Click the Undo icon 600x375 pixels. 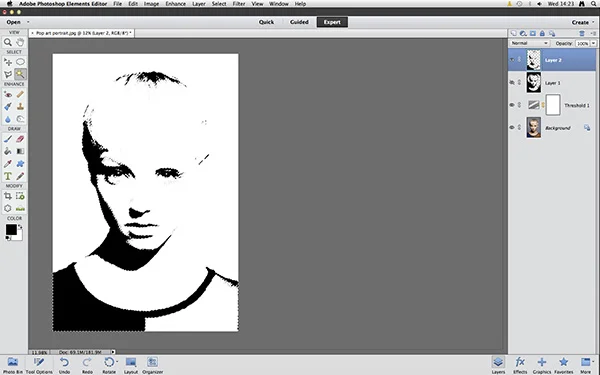64,365
